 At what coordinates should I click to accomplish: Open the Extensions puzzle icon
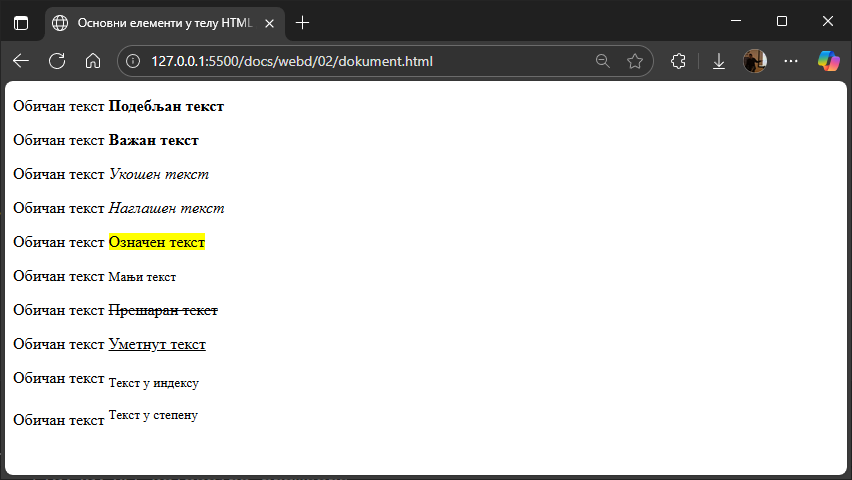coord(678,61)
